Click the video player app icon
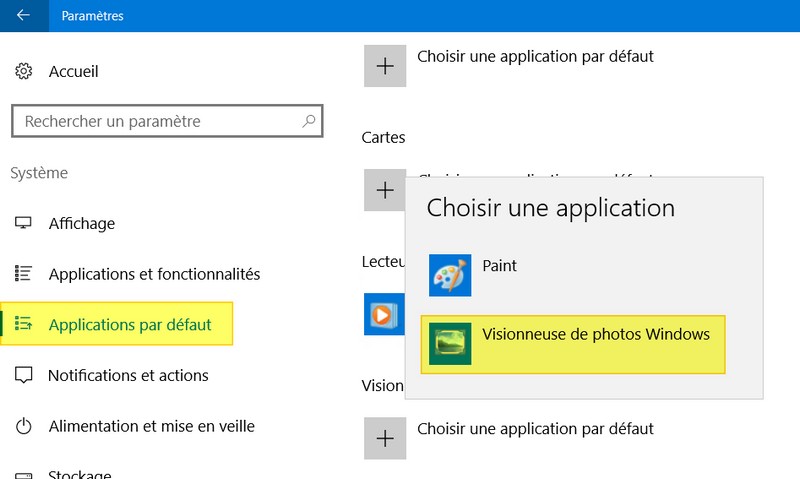 click(382, 314)
